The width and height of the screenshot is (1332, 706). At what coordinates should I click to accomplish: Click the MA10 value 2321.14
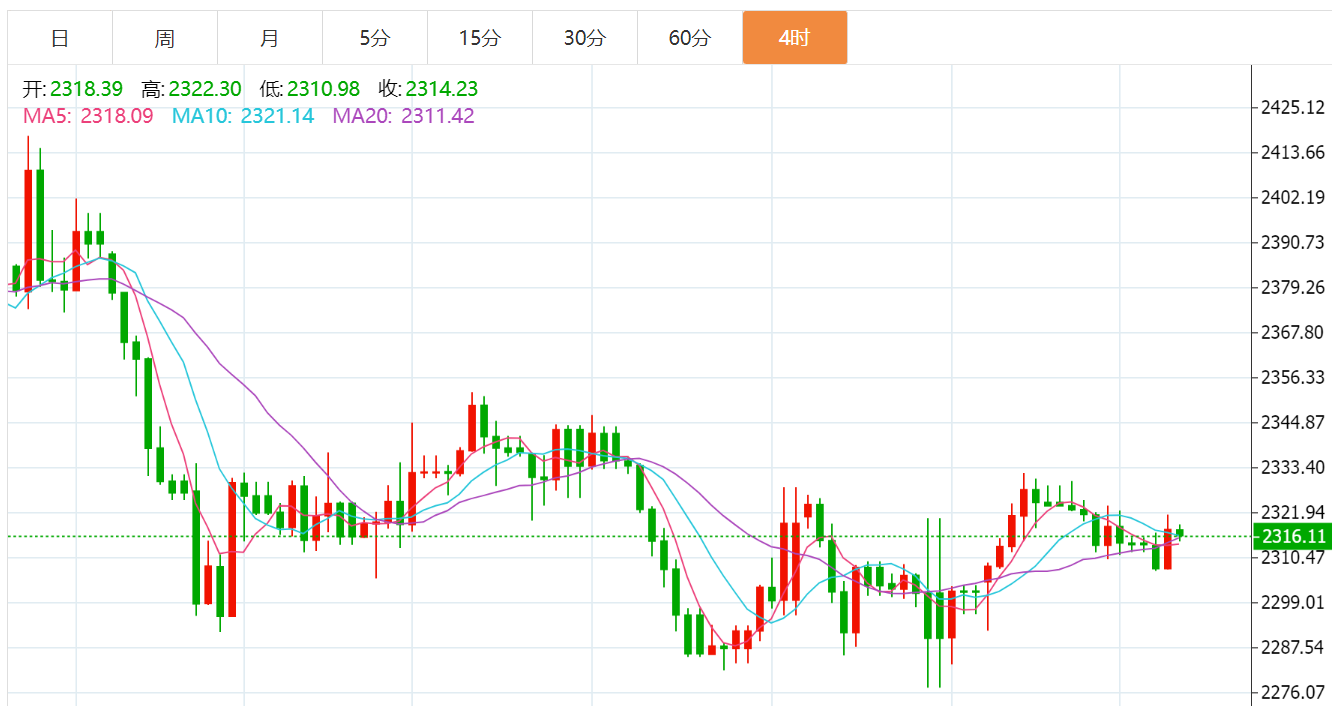click(x=277, y=116)
